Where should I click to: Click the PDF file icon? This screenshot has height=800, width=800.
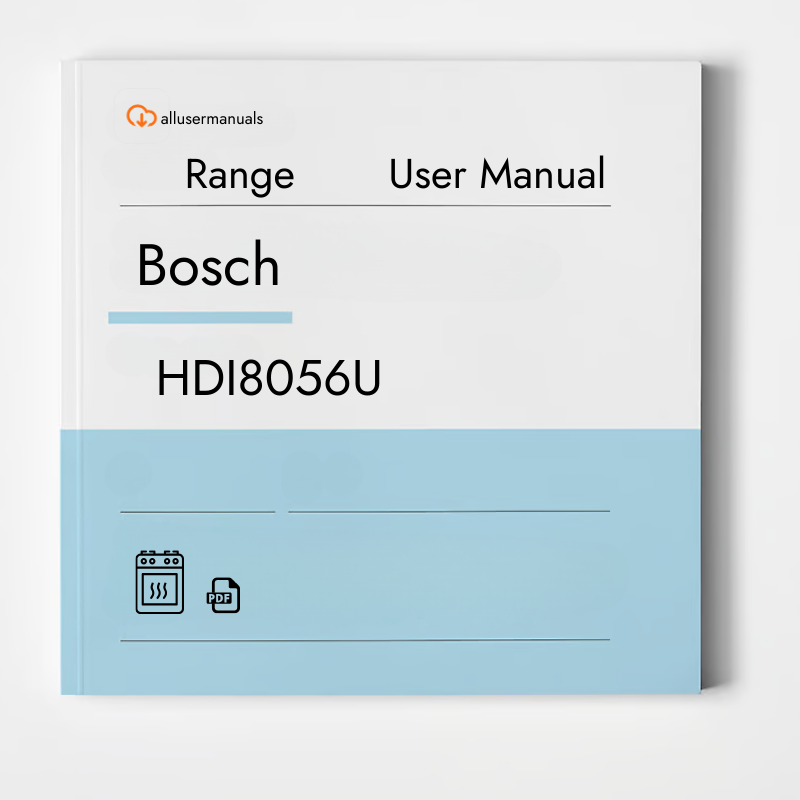click(x=223, y=595)
